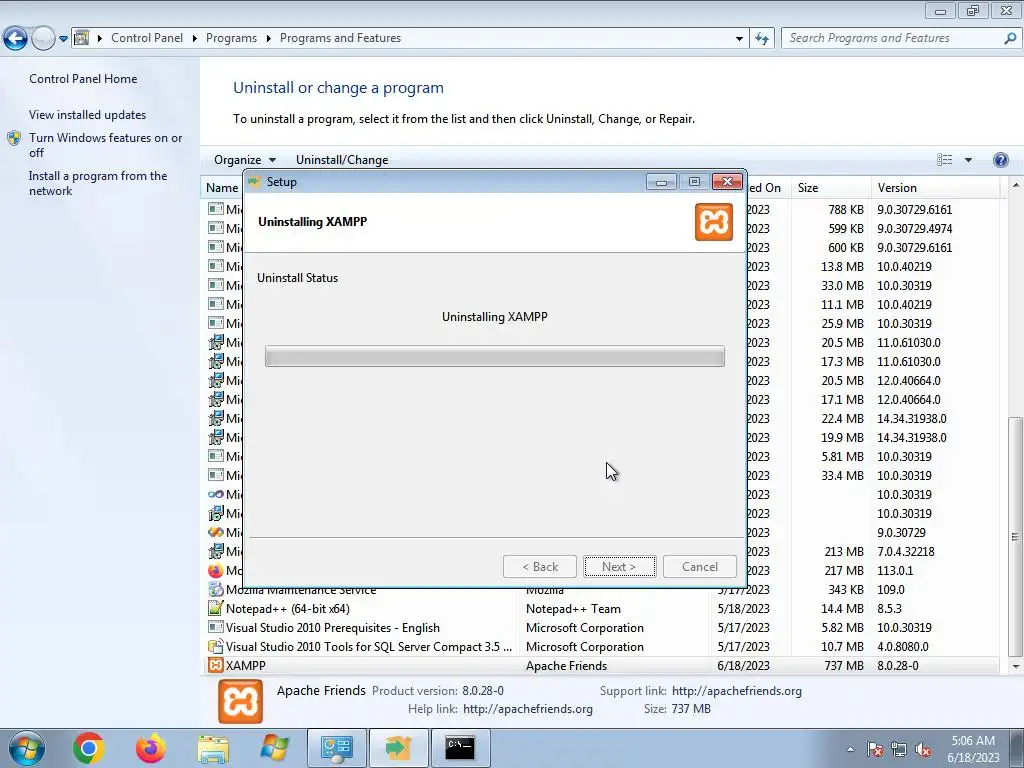Click the XAMPP logo in Setup dialog
Image resolution: width=1024 pixels, height=768 pixels.
(x=714, y=222)
